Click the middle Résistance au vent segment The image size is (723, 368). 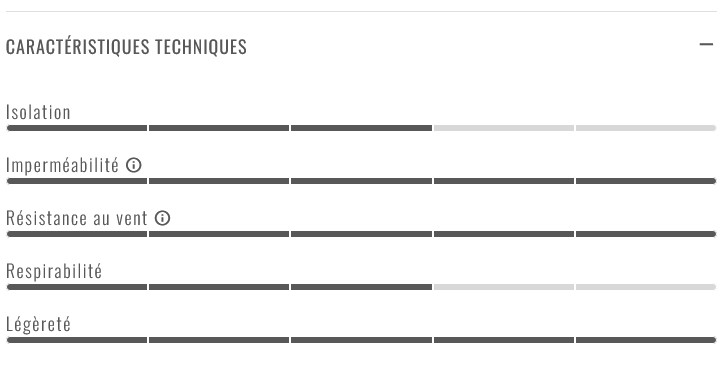coord(362,234)
